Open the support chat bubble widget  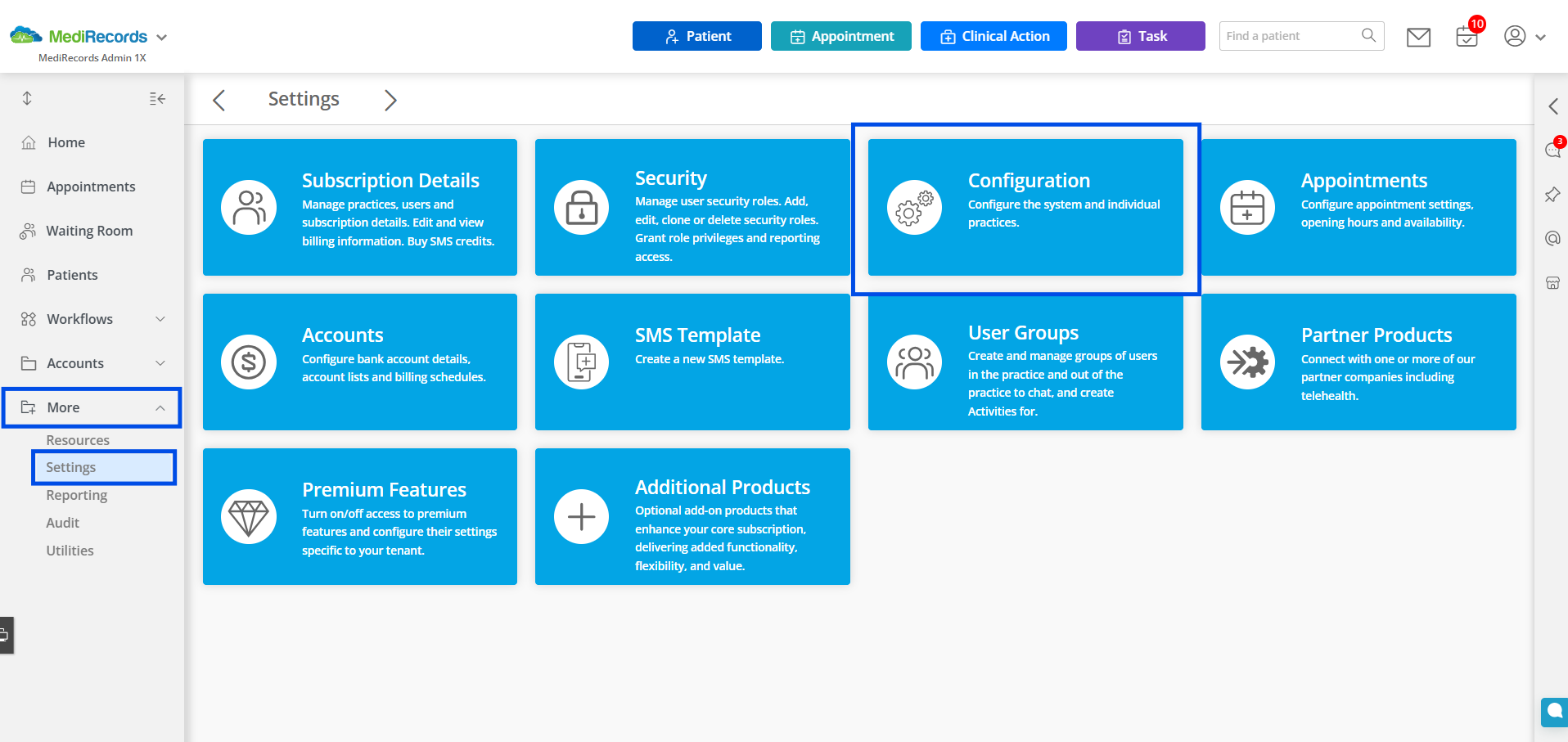coord(1554,712)
